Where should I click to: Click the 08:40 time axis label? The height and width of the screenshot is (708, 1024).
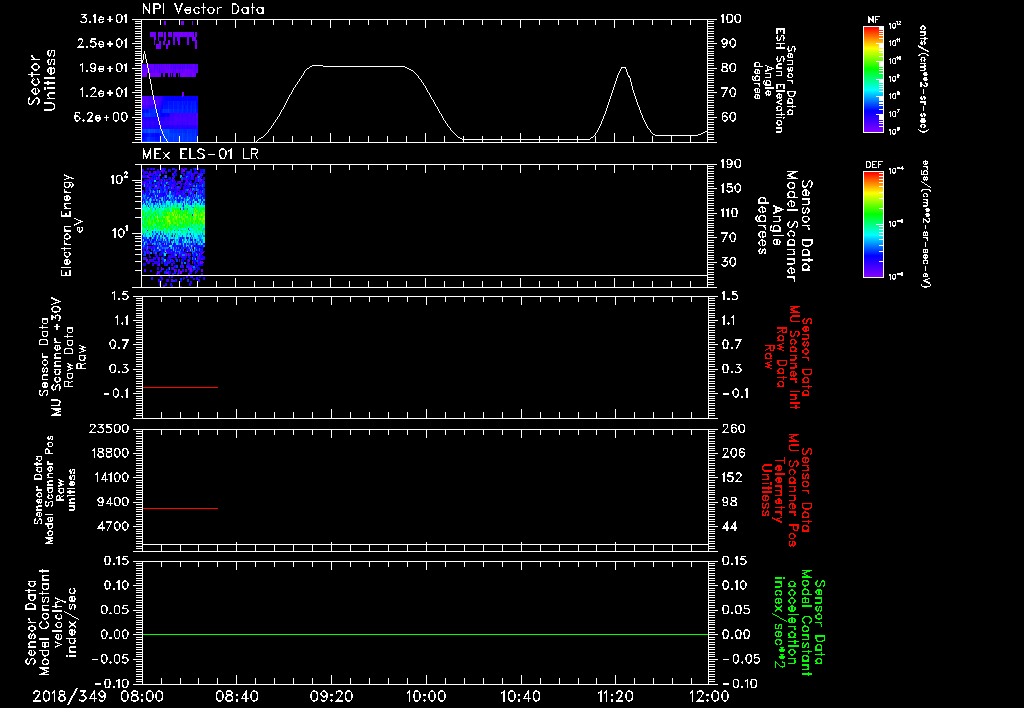point(236,696)
